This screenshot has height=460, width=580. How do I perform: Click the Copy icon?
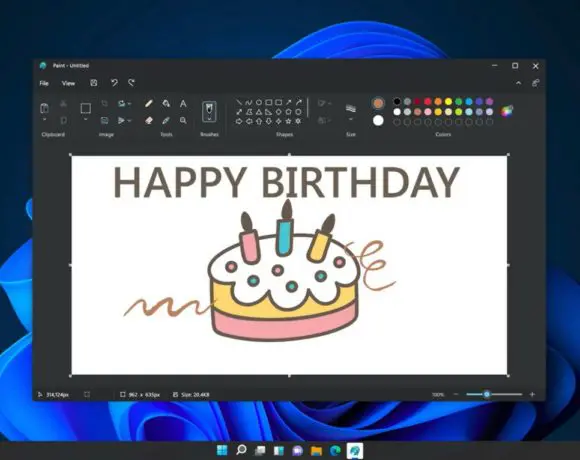click(64, 121)
